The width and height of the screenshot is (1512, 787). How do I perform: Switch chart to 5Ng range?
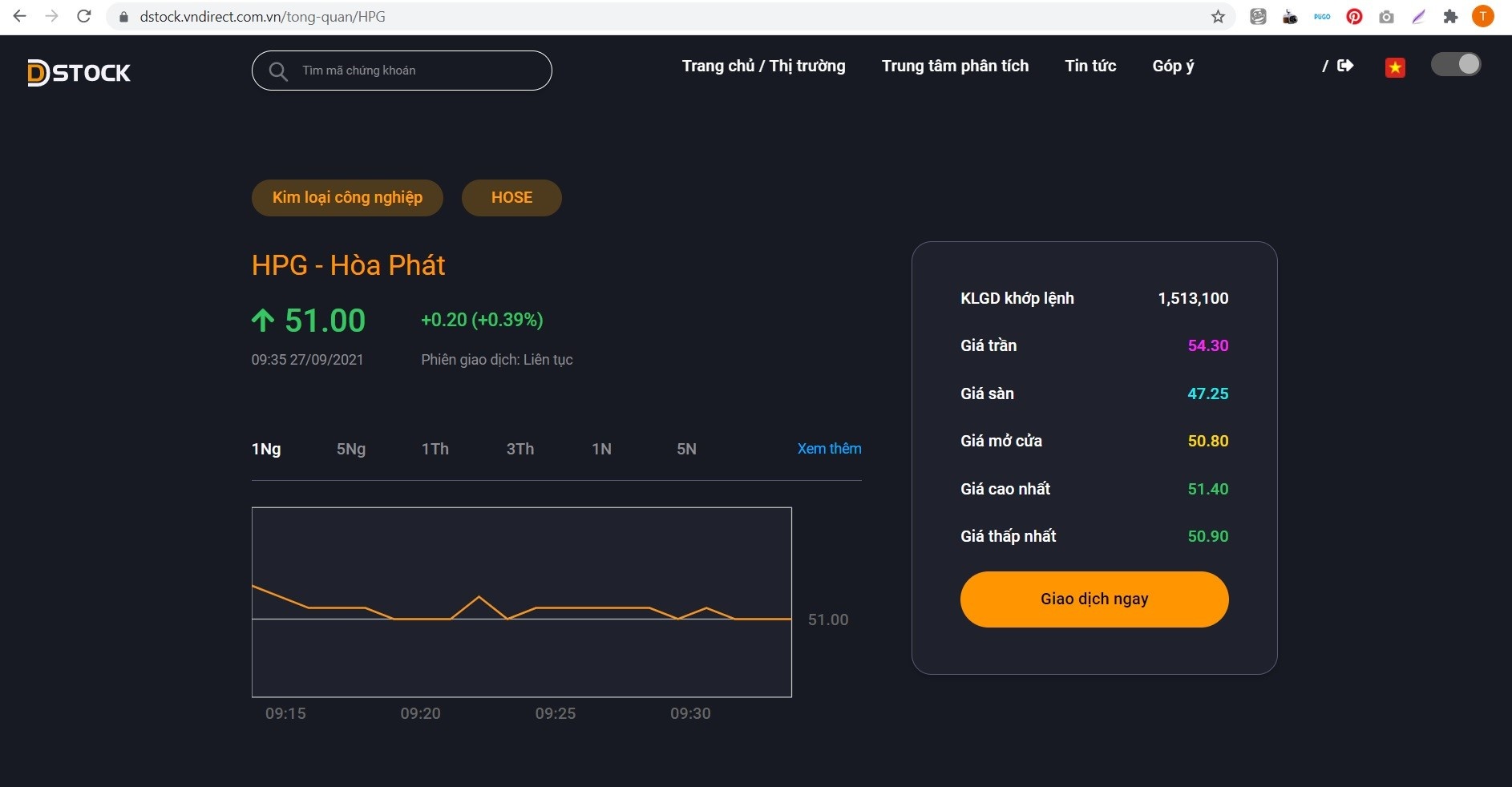pos(351,449)
